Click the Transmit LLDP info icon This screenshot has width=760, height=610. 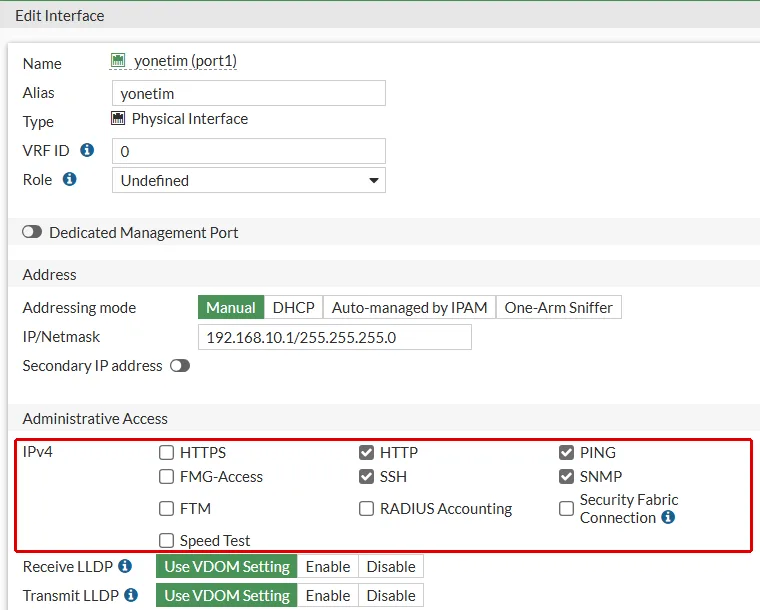point(131,595)
